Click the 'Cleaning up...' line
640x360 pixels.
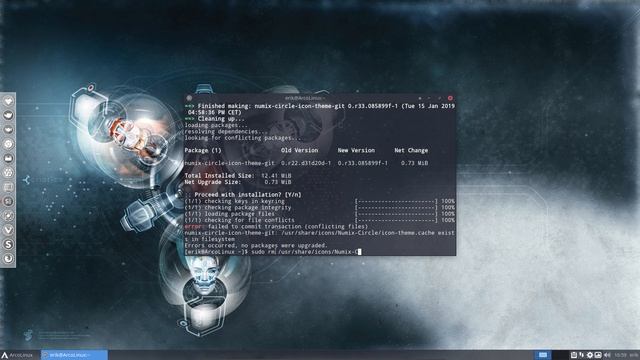pyautogui.click(x=215, y=119)
